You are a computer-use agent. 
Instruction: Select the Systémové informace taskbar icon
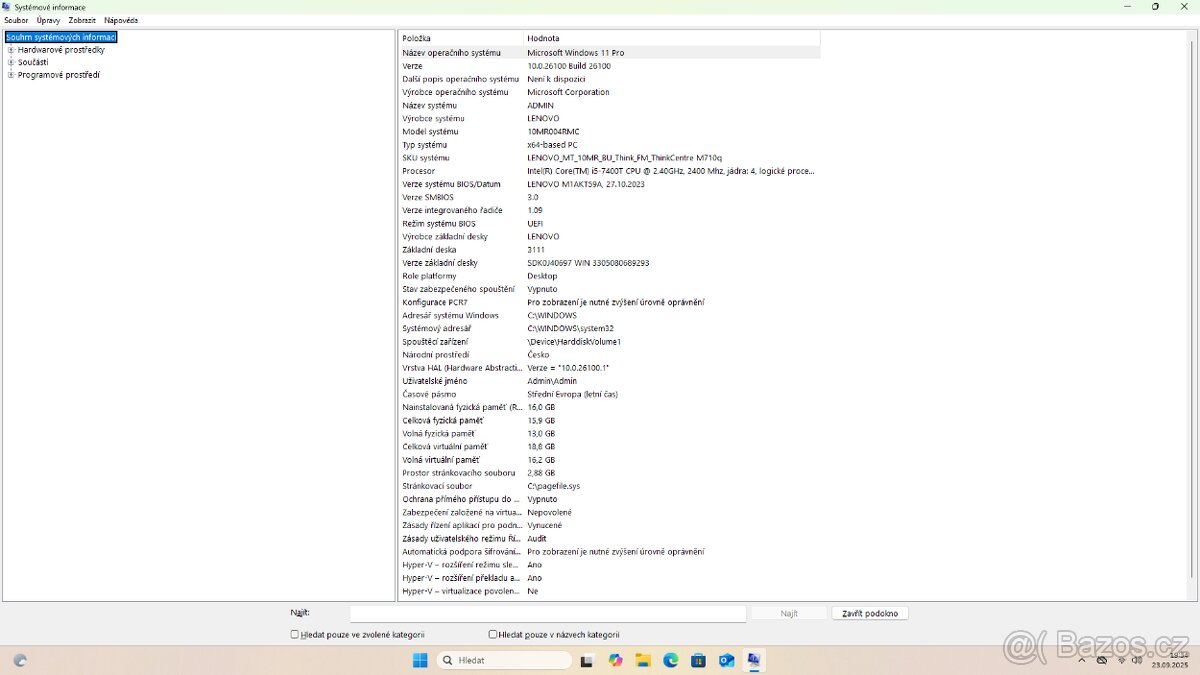tap(754, 660)
